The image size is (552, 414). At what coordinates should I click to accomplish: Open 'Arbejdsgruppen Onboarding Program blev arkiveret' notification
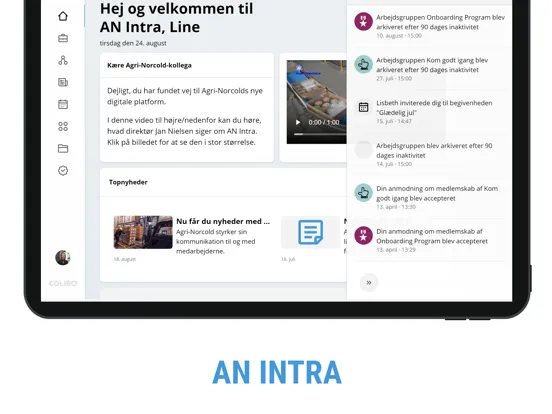429,26
